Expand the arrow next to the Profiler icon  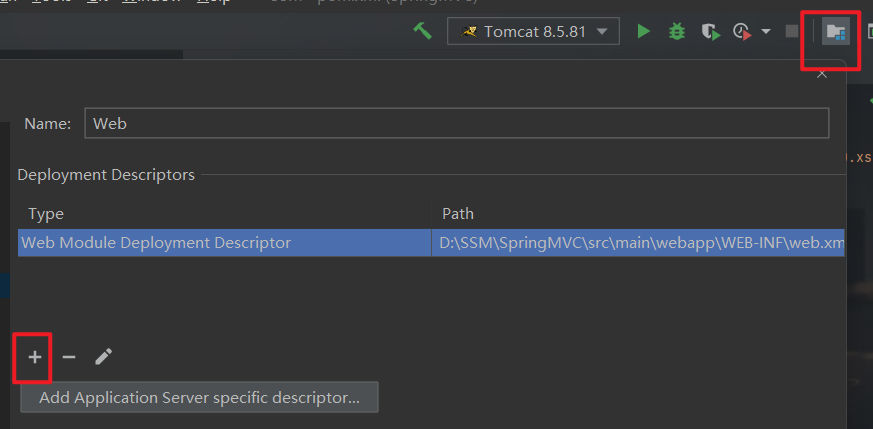pyautogui.click(x=766, y=31)
